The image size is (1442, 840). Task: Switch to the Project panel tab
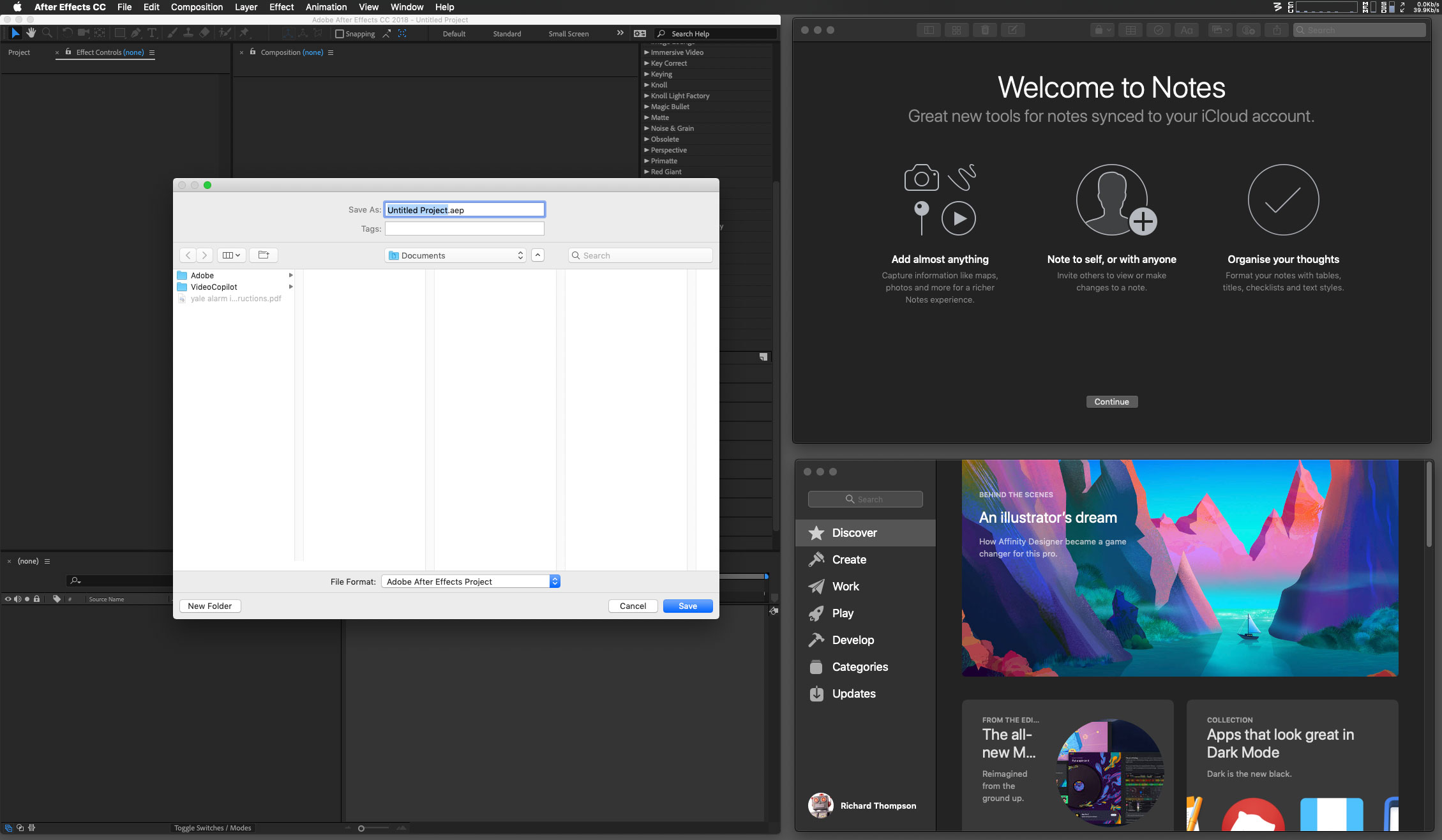(19, 52)
